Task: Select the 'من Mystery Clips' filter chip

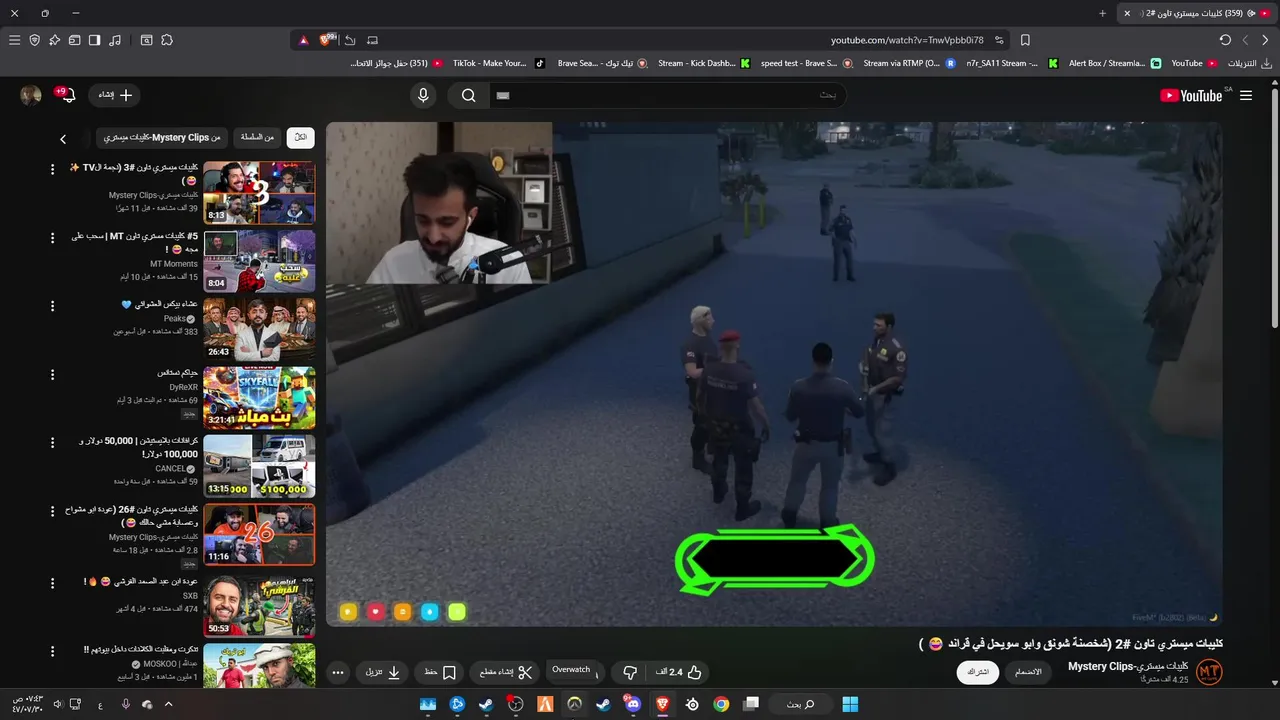Action: click(162, 137)
